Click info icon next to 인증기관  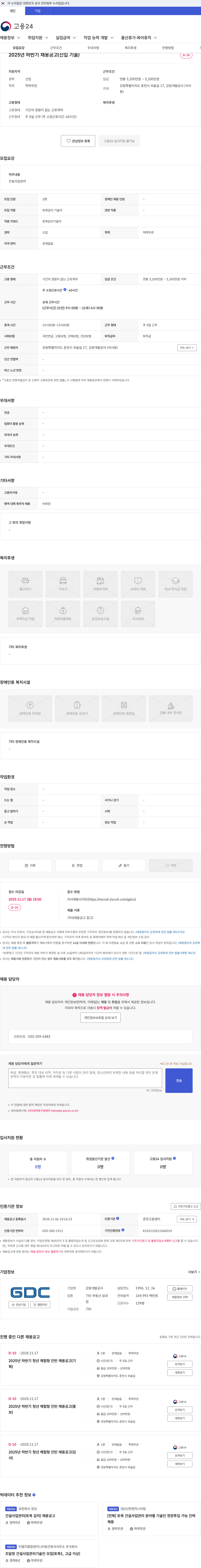pyautogui.click(x=117, y=1219)
